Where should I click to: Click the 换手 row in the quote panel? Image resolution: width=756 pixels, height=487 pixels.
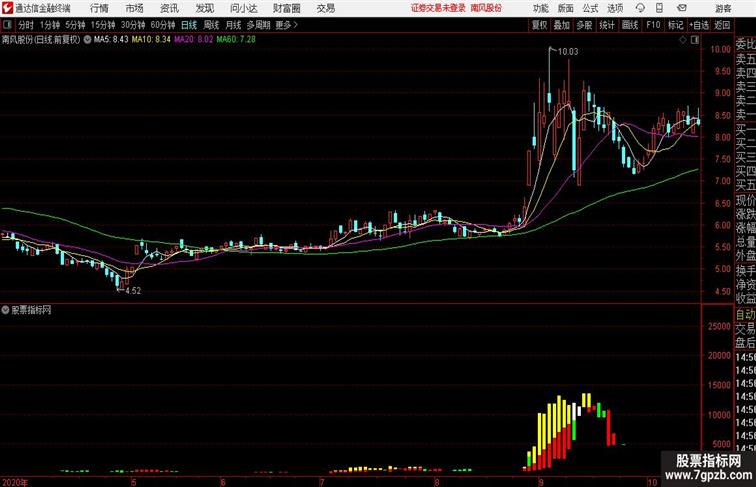(x=745, y=271)
